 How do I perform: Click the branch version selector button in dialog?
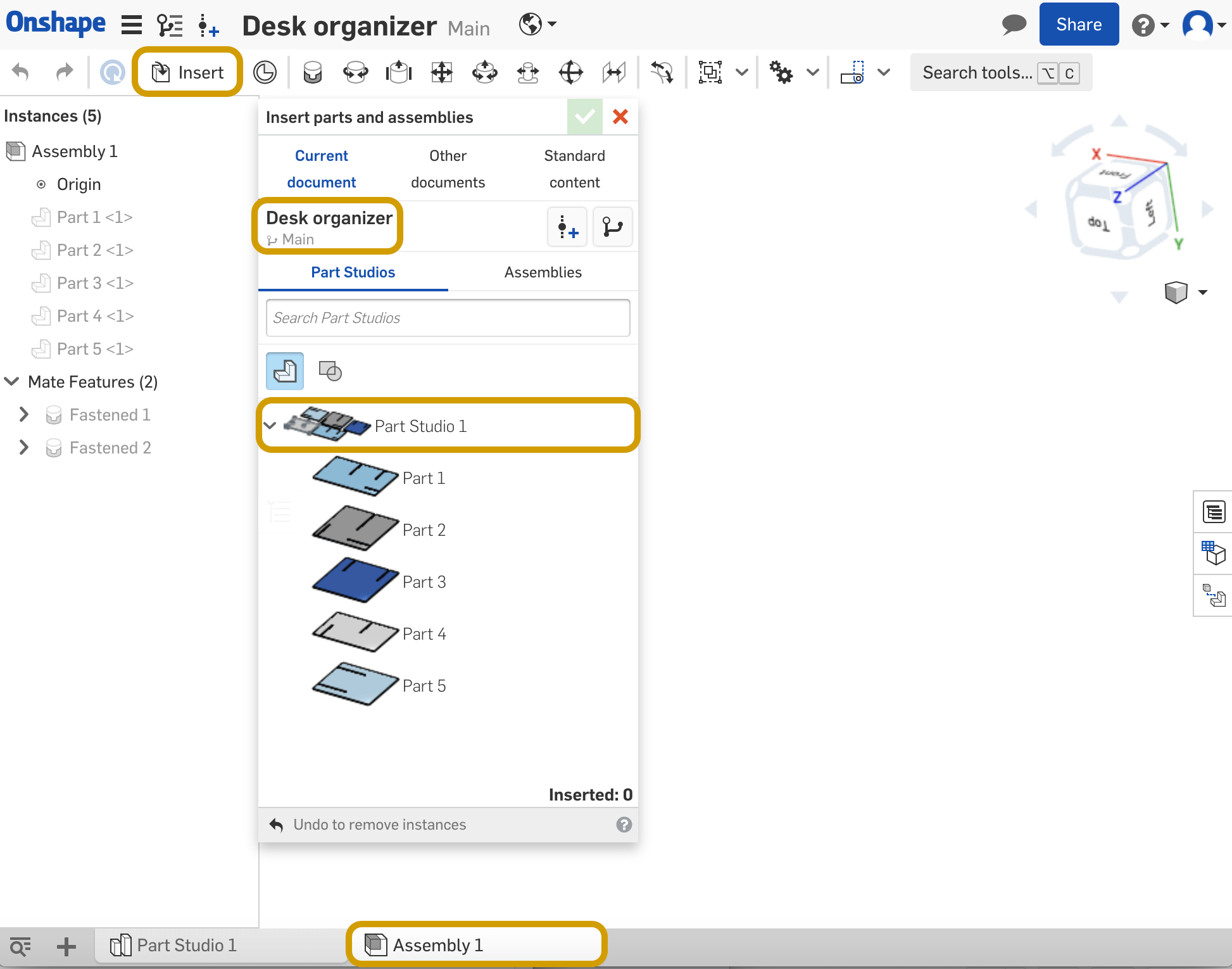pyautogui.click(x=613, y=227)
